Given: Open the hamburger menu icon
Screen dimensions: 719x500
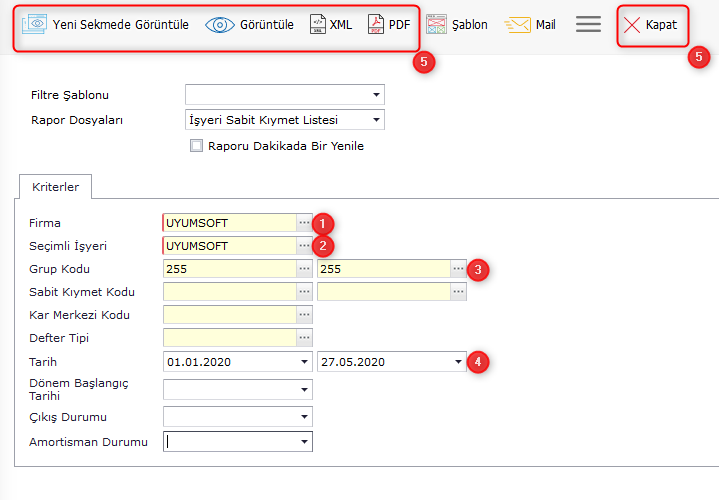Looking at the screenshot, I should 589,24.
